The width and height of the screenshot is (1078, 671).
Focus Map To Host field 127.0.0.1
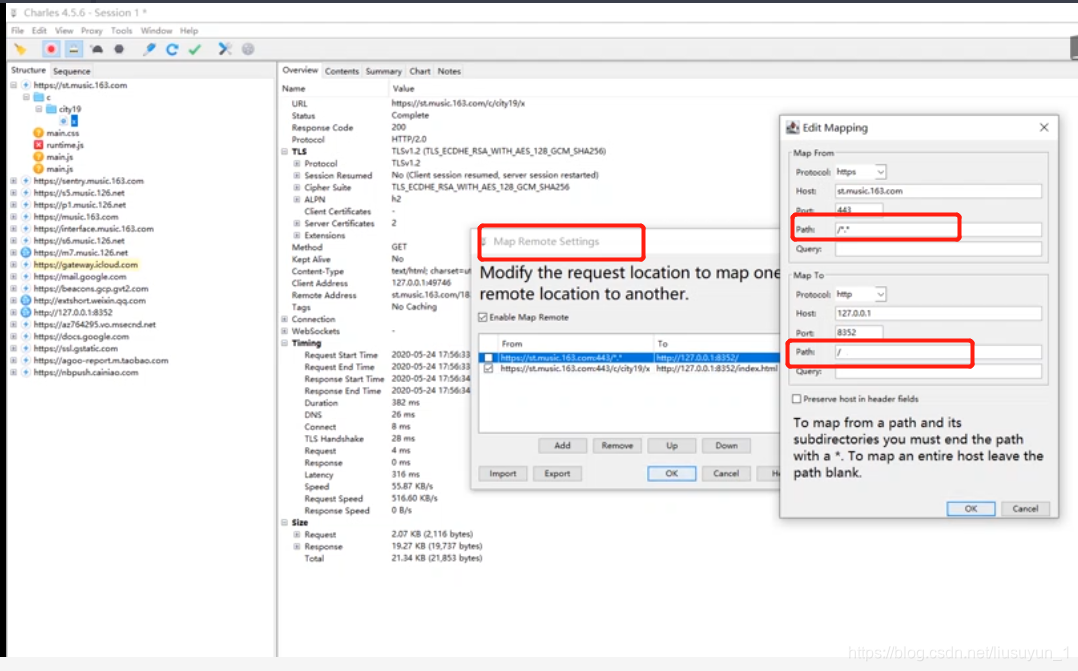coord(938,314)
